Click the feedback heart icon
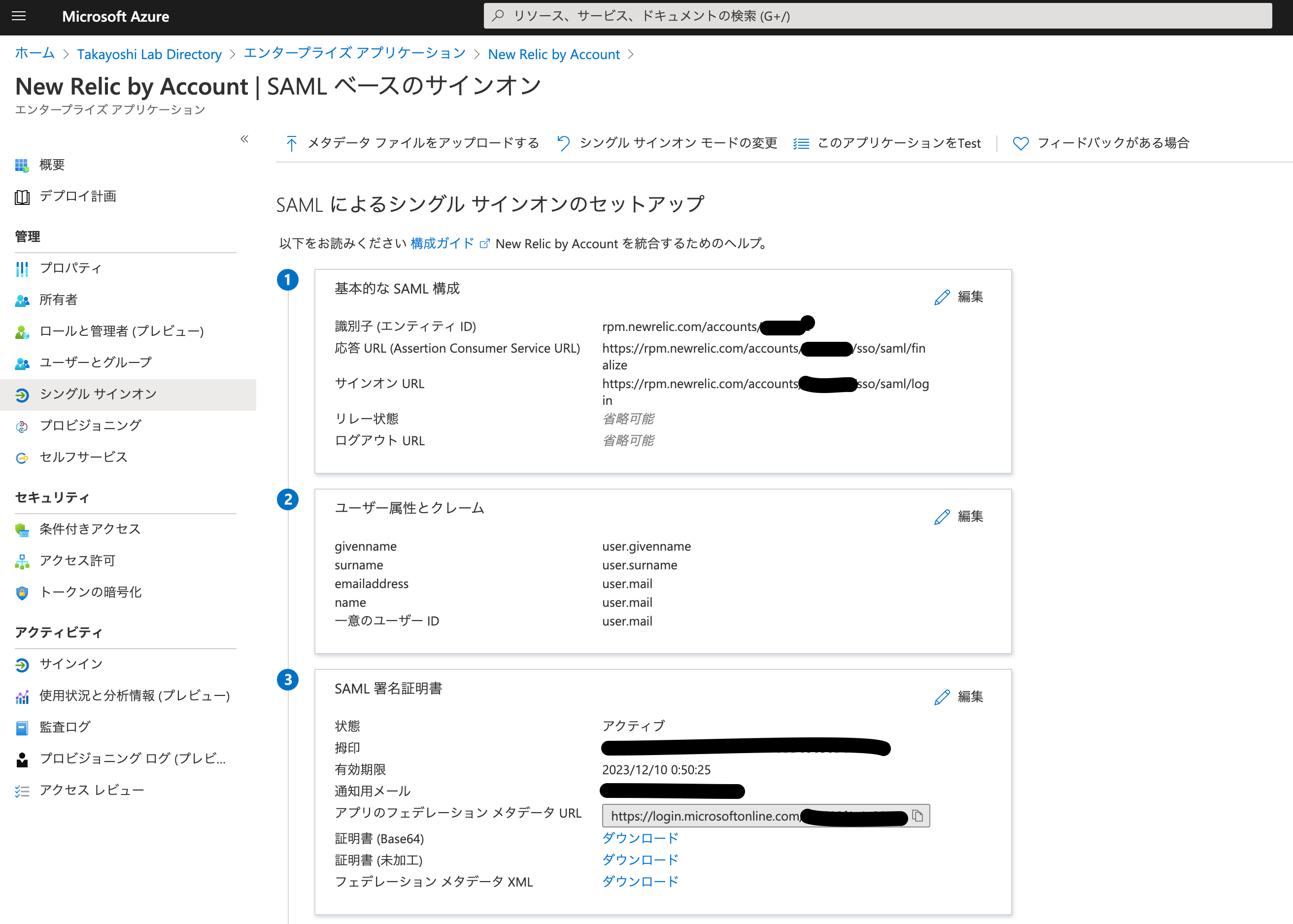Image resolution: width=1293 pixels, height=924 pixels. click(1021, 143)
